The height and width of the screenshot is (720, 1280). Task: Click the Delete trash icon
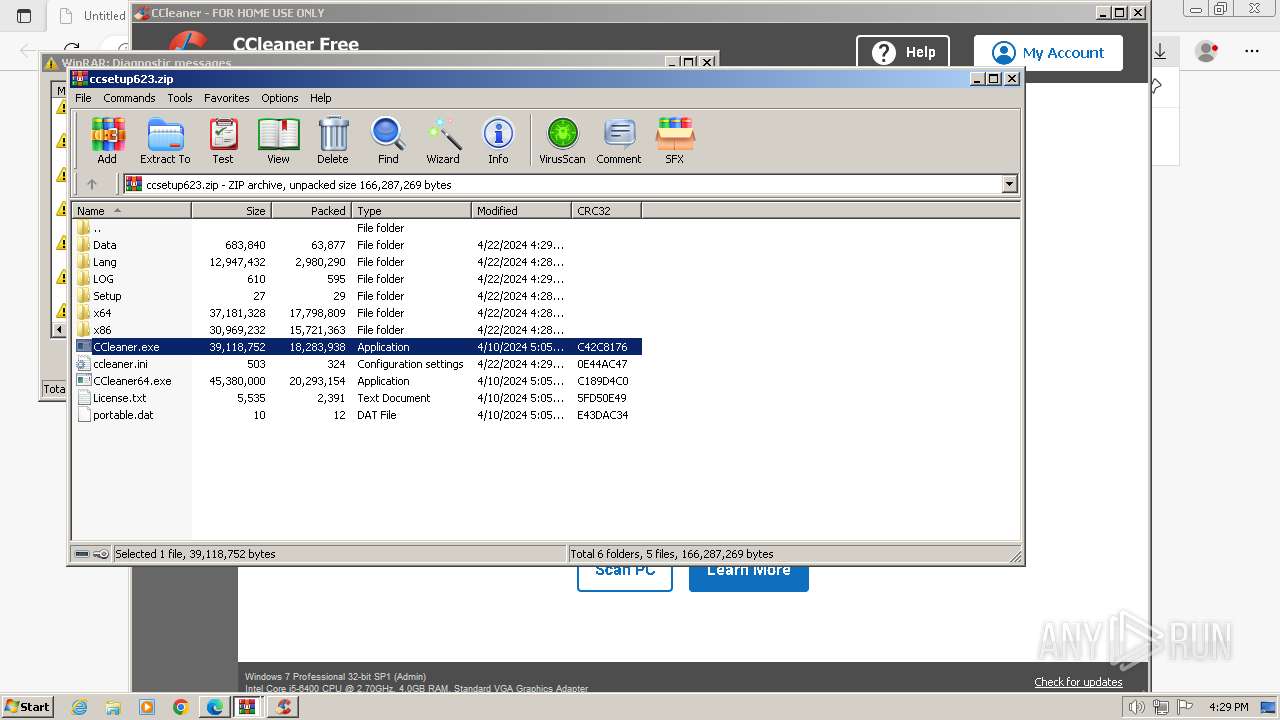click(x=333, y=141)
